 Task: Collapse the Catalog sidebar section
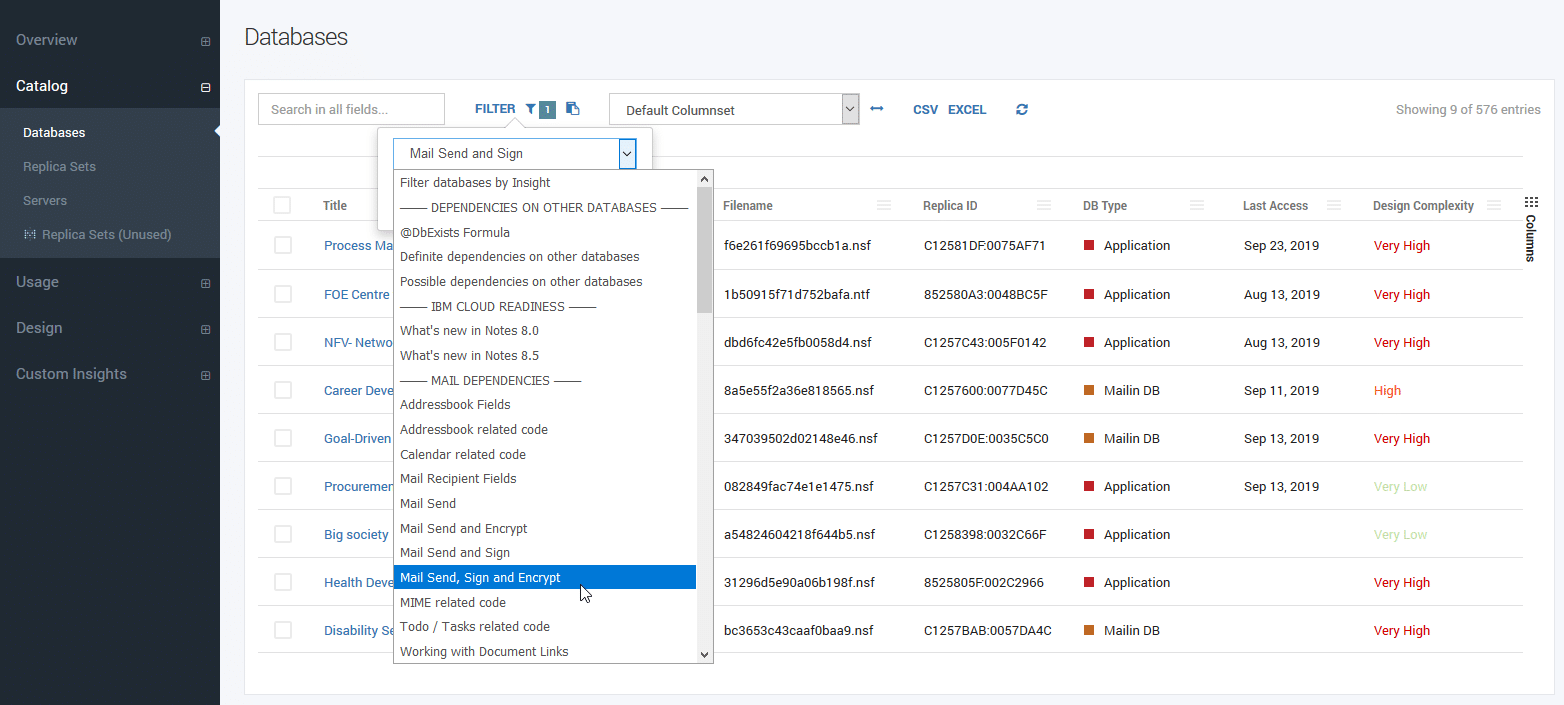205,87
